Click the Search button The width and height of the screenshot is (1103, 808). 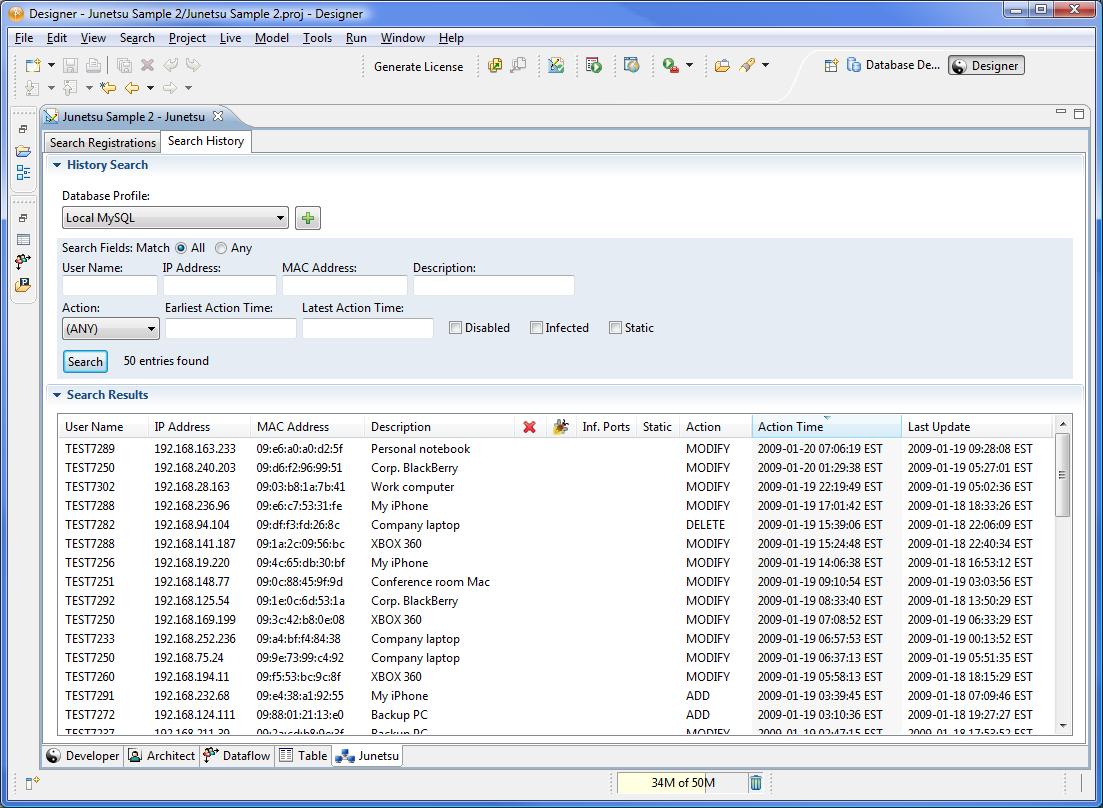point(85,362)
